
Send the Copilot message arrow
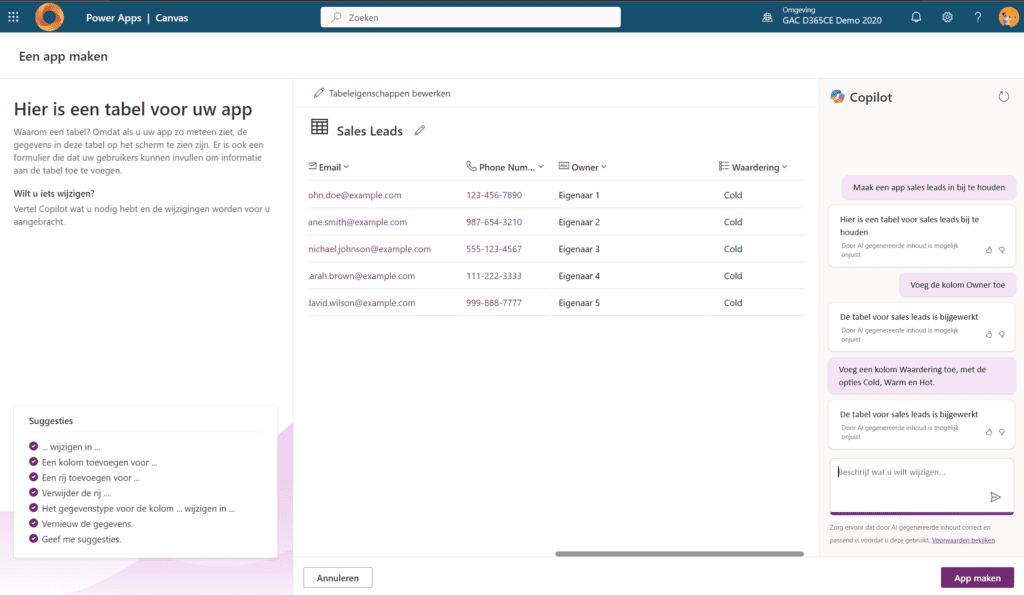pyautogui.click(x=995, y=497)
